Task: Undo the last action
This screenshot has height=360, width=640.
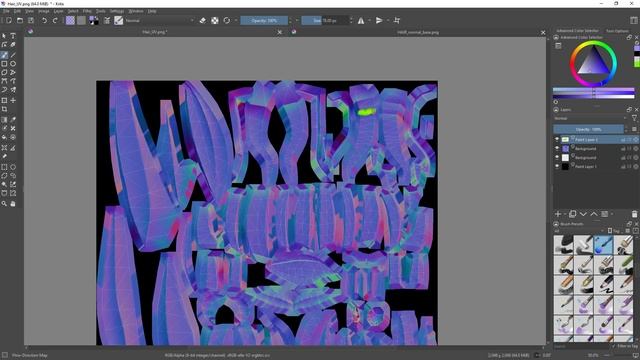Action: pyautogui.click(x=44, y=20)
